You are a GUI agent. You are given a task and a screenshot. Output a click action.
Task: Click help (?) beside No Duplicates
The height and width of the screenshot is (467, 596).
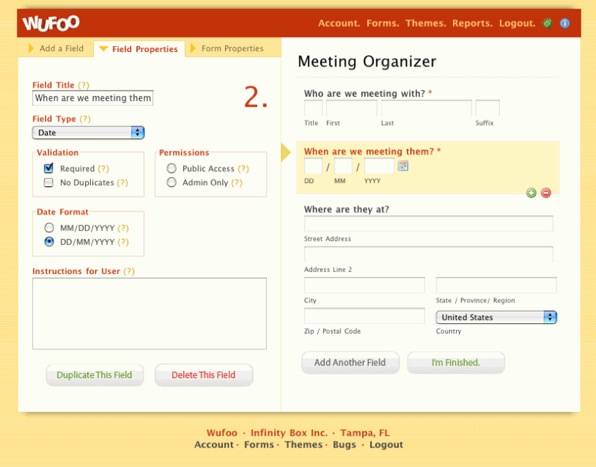(x=122, y=183)
